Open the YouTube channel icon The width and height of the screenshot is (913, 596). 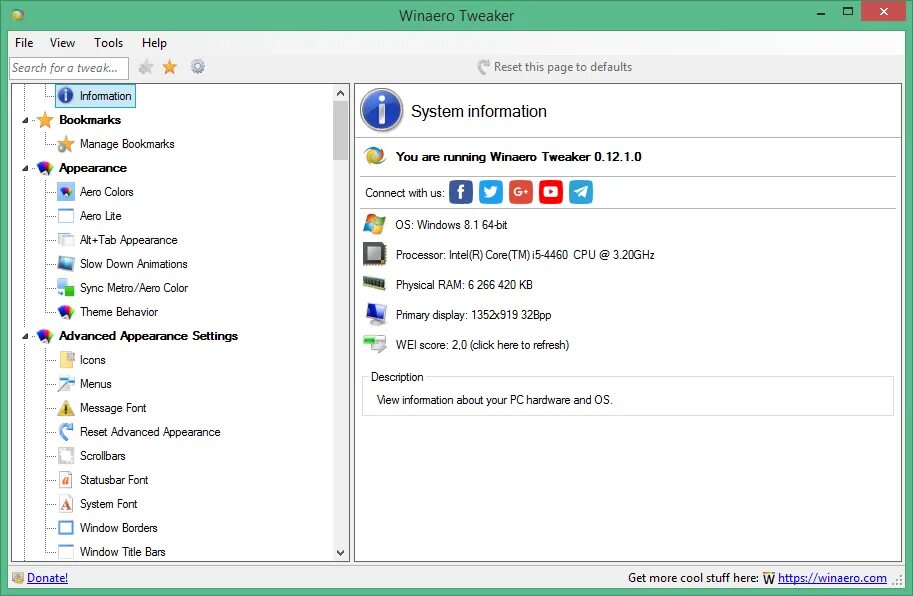[x=551, y=192]
